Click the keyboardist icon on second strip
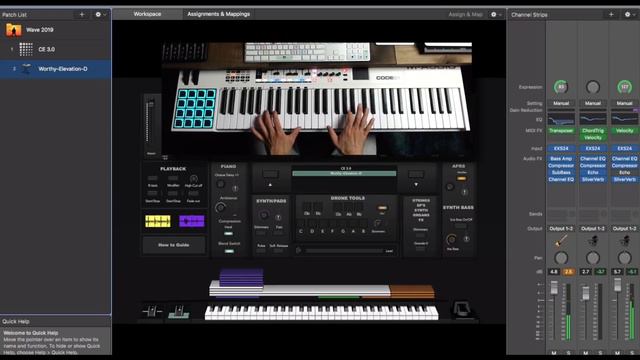 (593, 241)
